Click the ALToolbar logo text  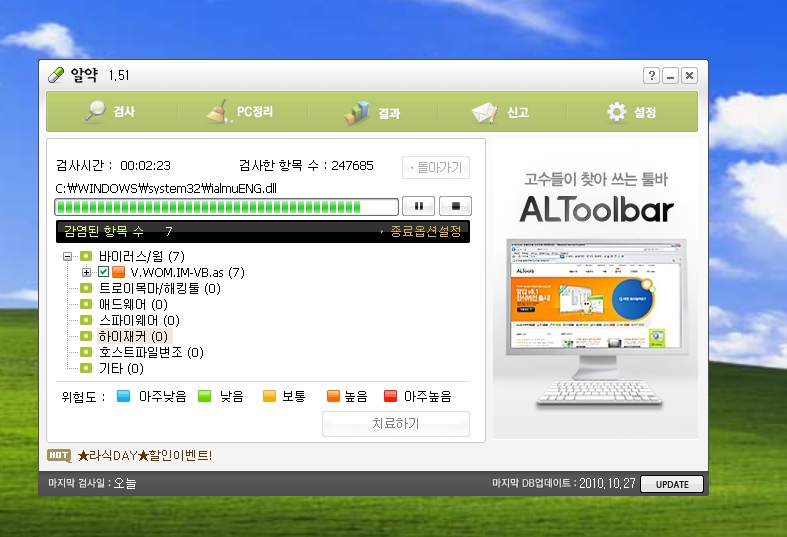[596, 209]
